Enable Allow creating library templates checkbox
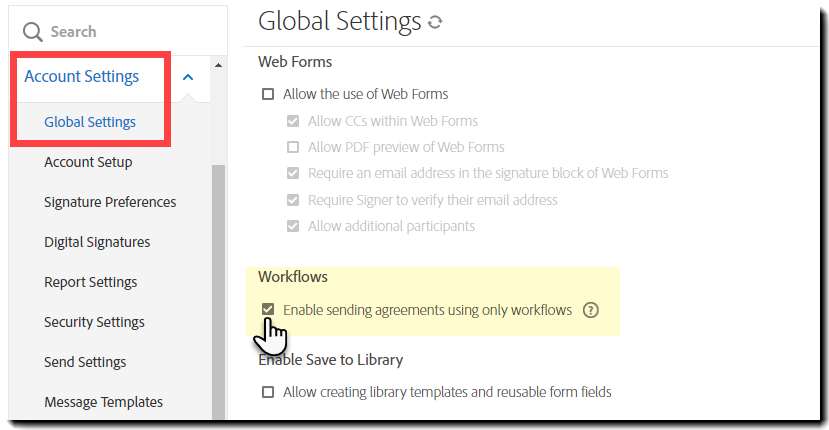This screenshot has width=829, height=430. pos(268,392)
